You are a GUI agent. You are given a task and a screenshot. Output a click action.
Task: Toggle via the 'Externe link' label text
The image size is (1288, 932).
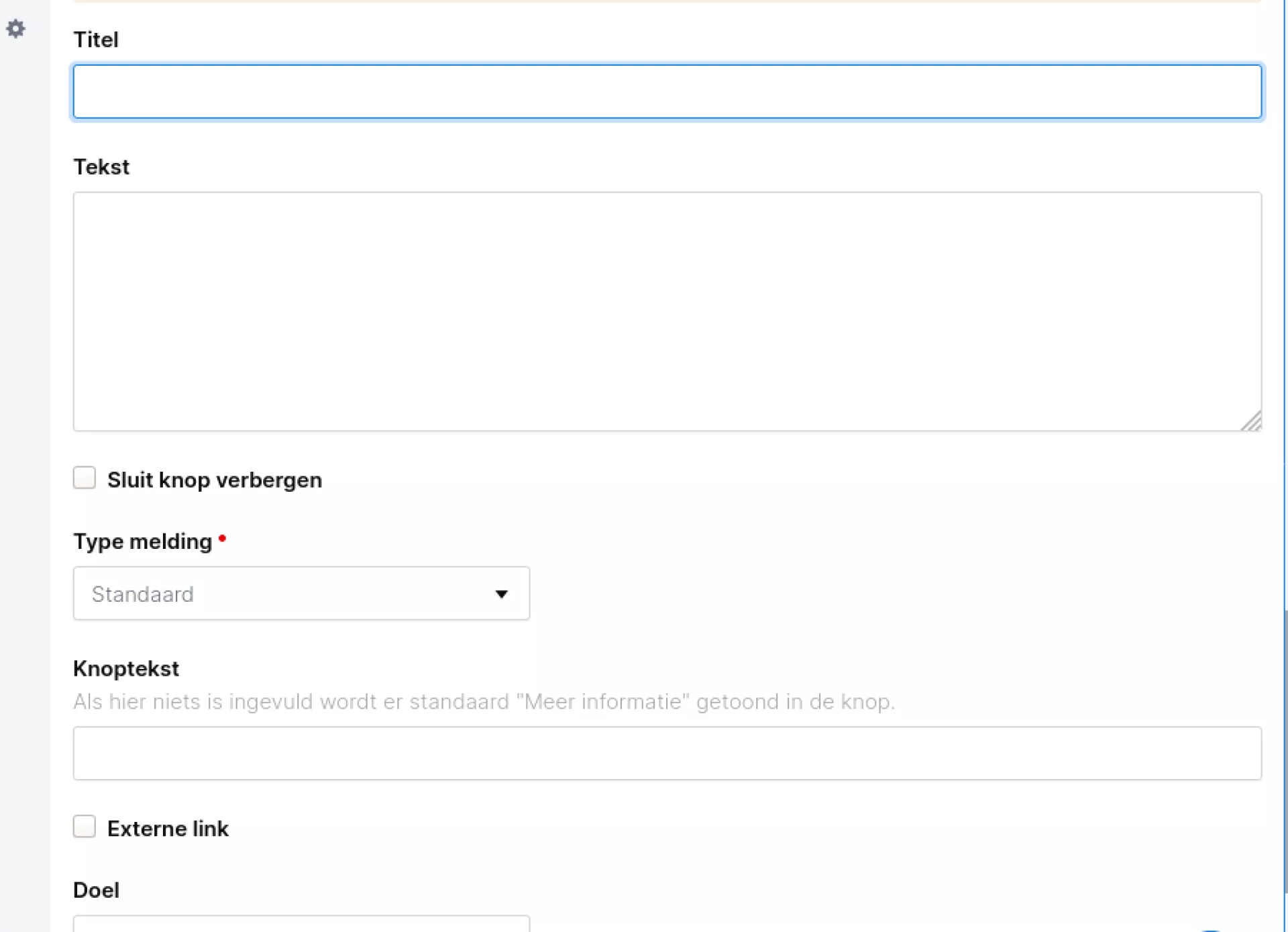[x=168, y=829]
